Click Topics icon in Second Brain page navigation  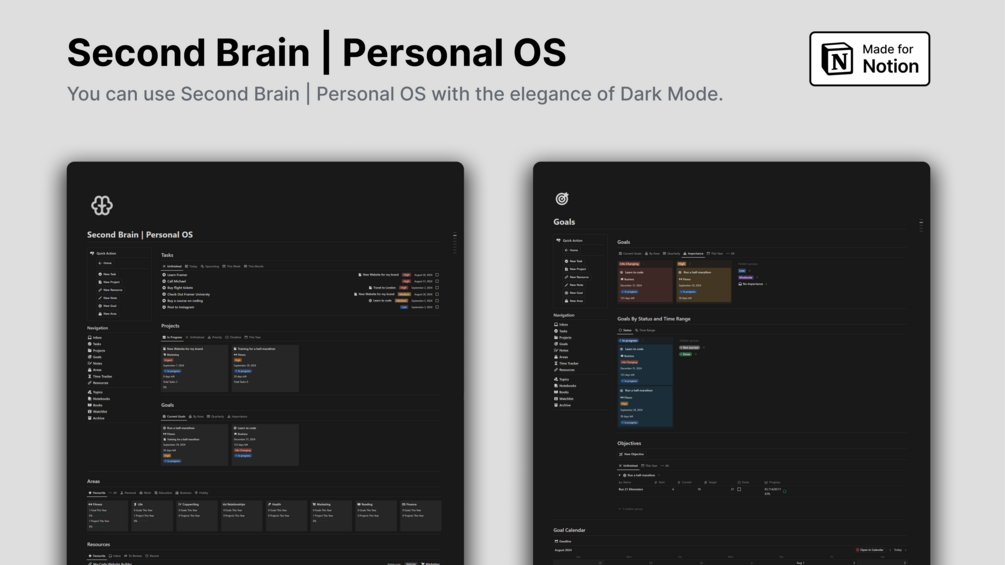(90, 392)
